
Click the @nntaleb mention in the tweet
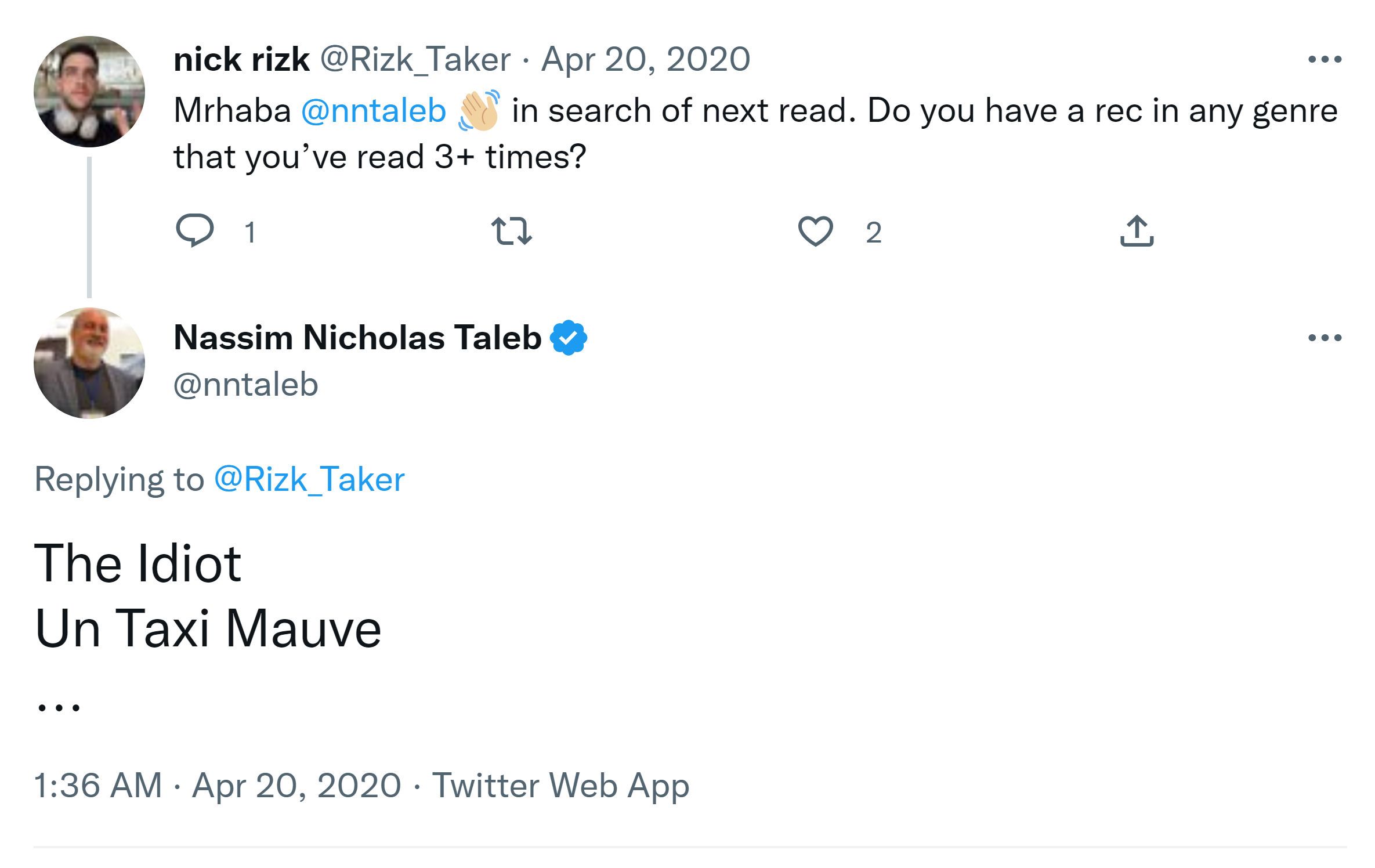(x=374, y=110)
